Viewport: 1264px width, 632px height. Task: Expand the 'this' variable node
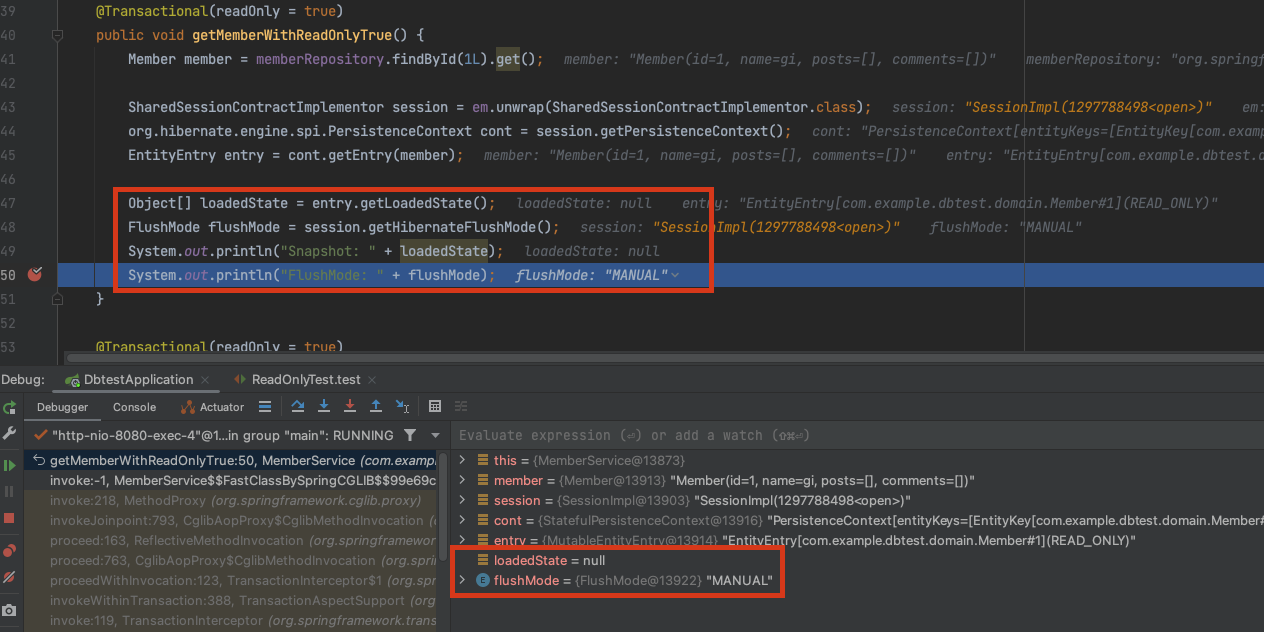[x=462, y=460]
